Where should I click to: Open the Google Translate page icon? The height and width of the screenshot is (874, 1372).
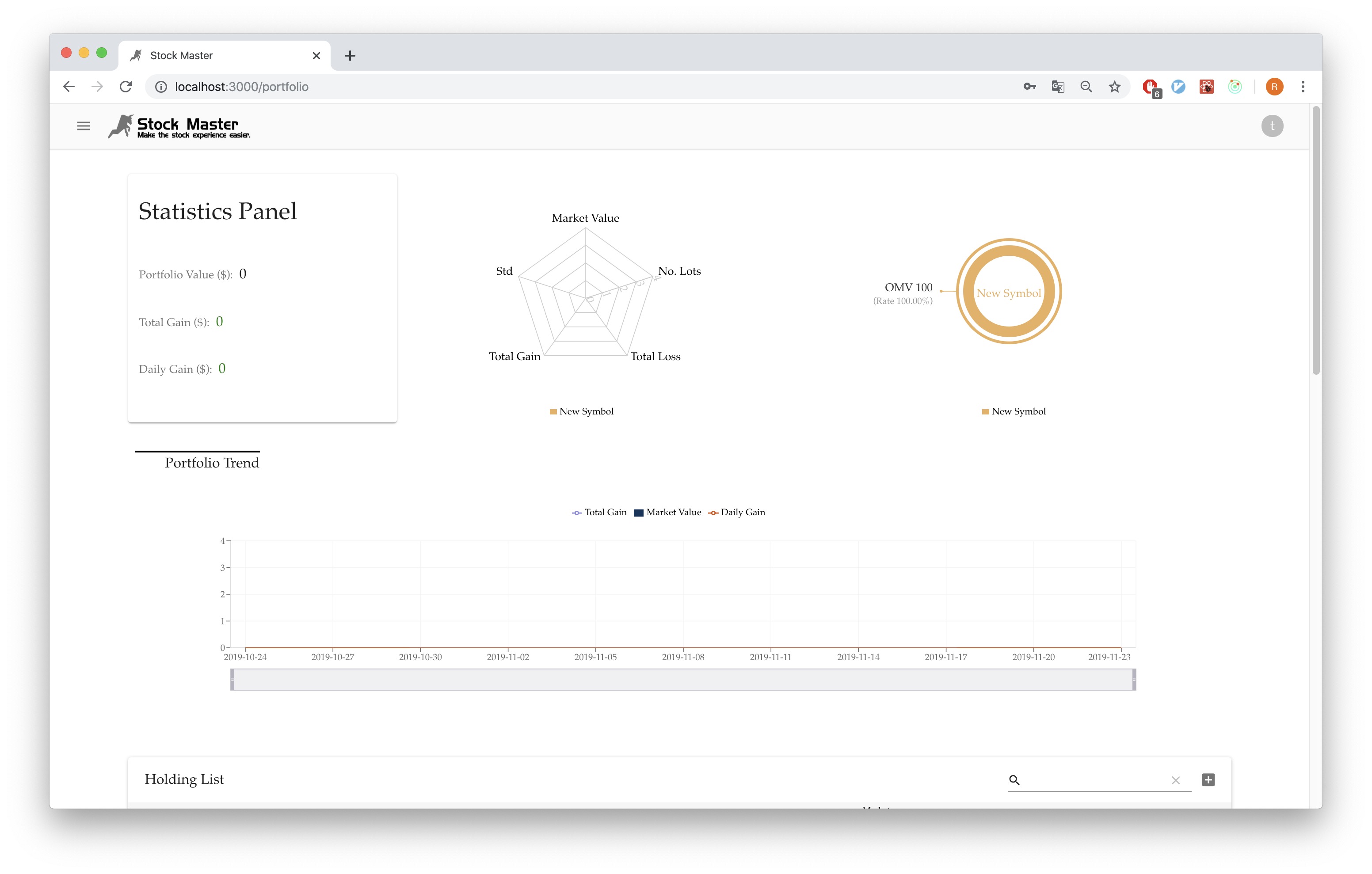[x=1058, y=87]
